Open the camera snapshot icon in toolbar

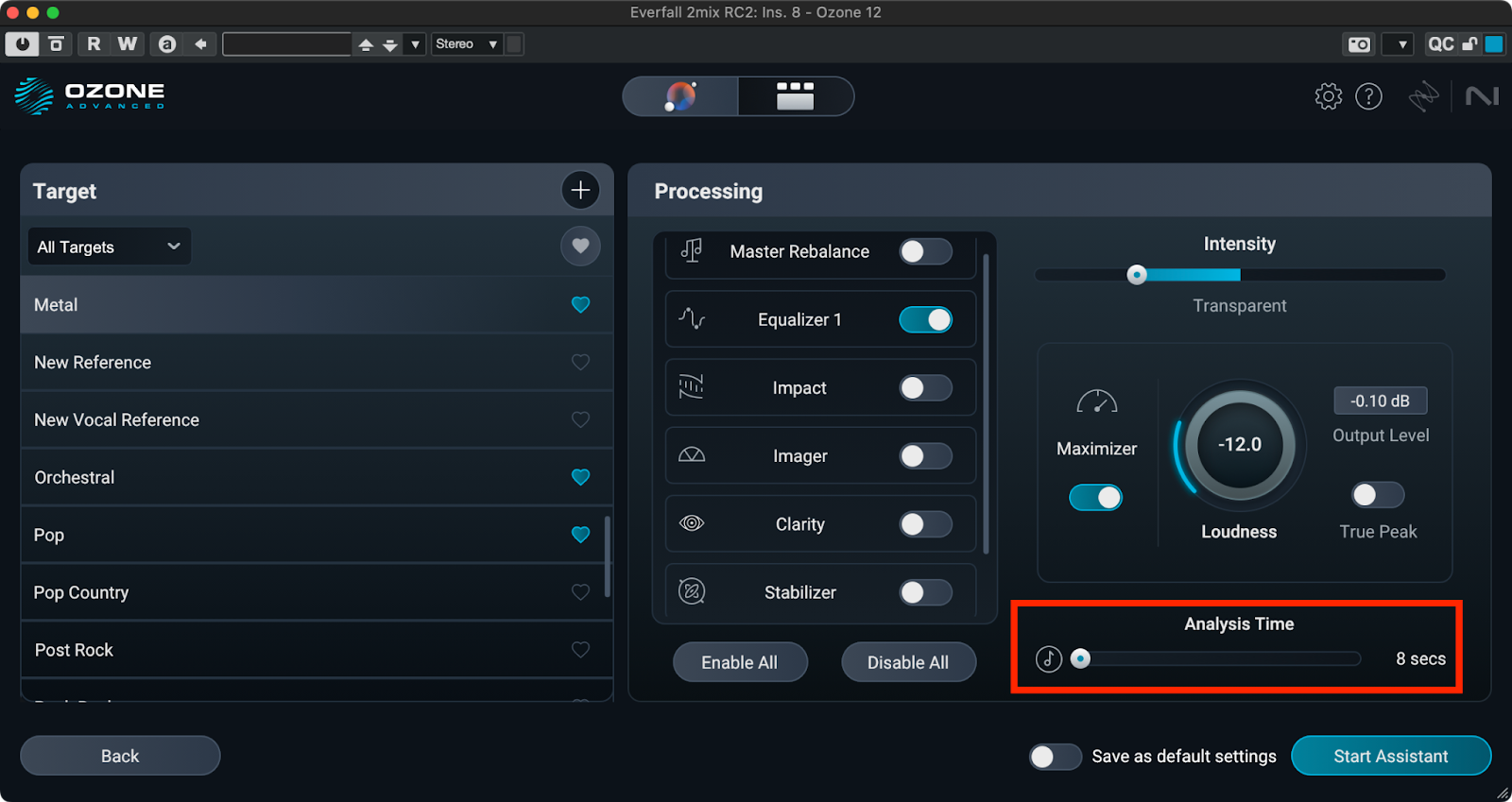point(1359,44)
